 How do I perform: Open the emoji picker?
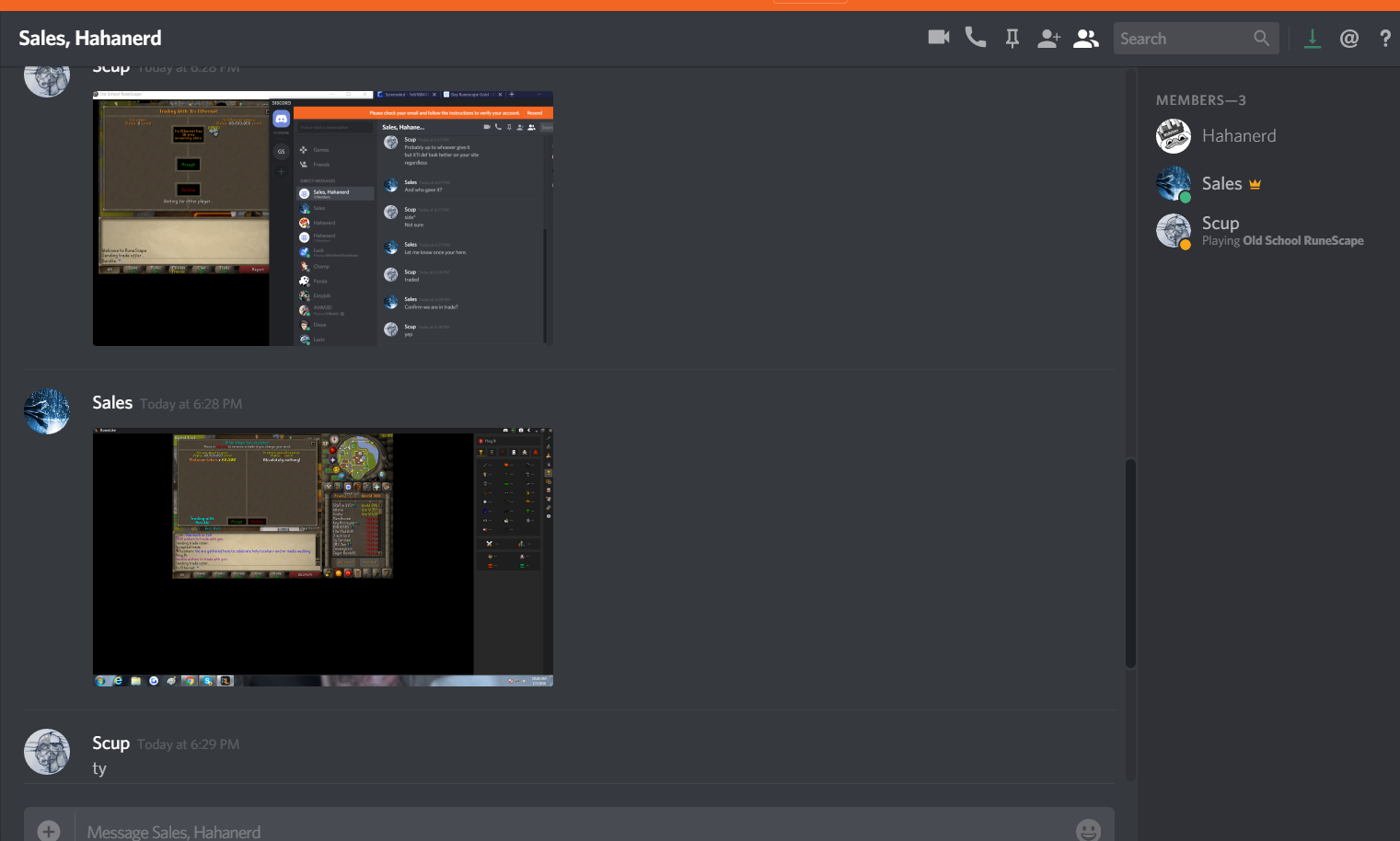[1088, 830]
